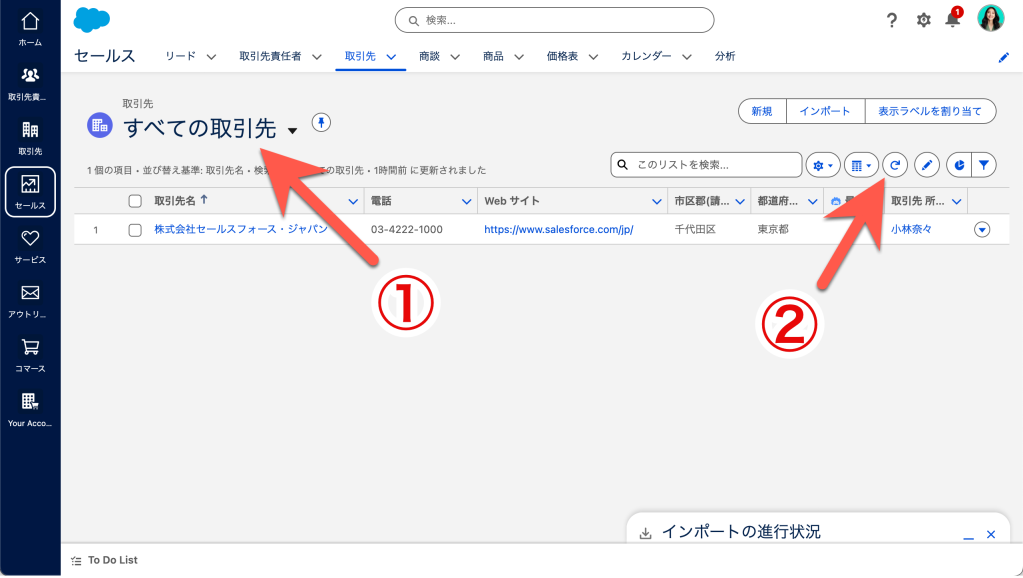Open the help question mark icon

892,20
